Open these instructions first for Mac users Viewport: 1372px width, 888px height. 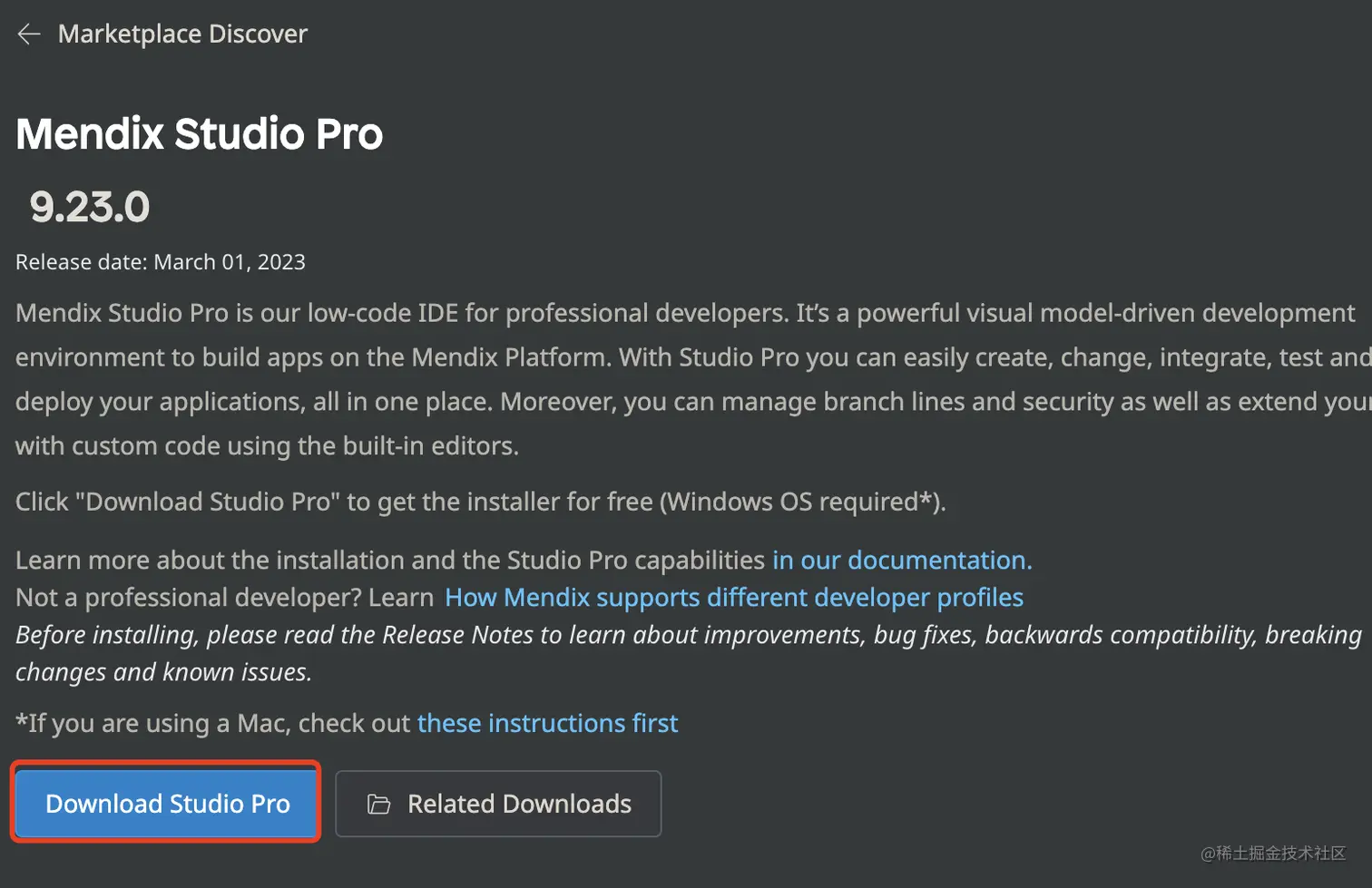point(546,723)
